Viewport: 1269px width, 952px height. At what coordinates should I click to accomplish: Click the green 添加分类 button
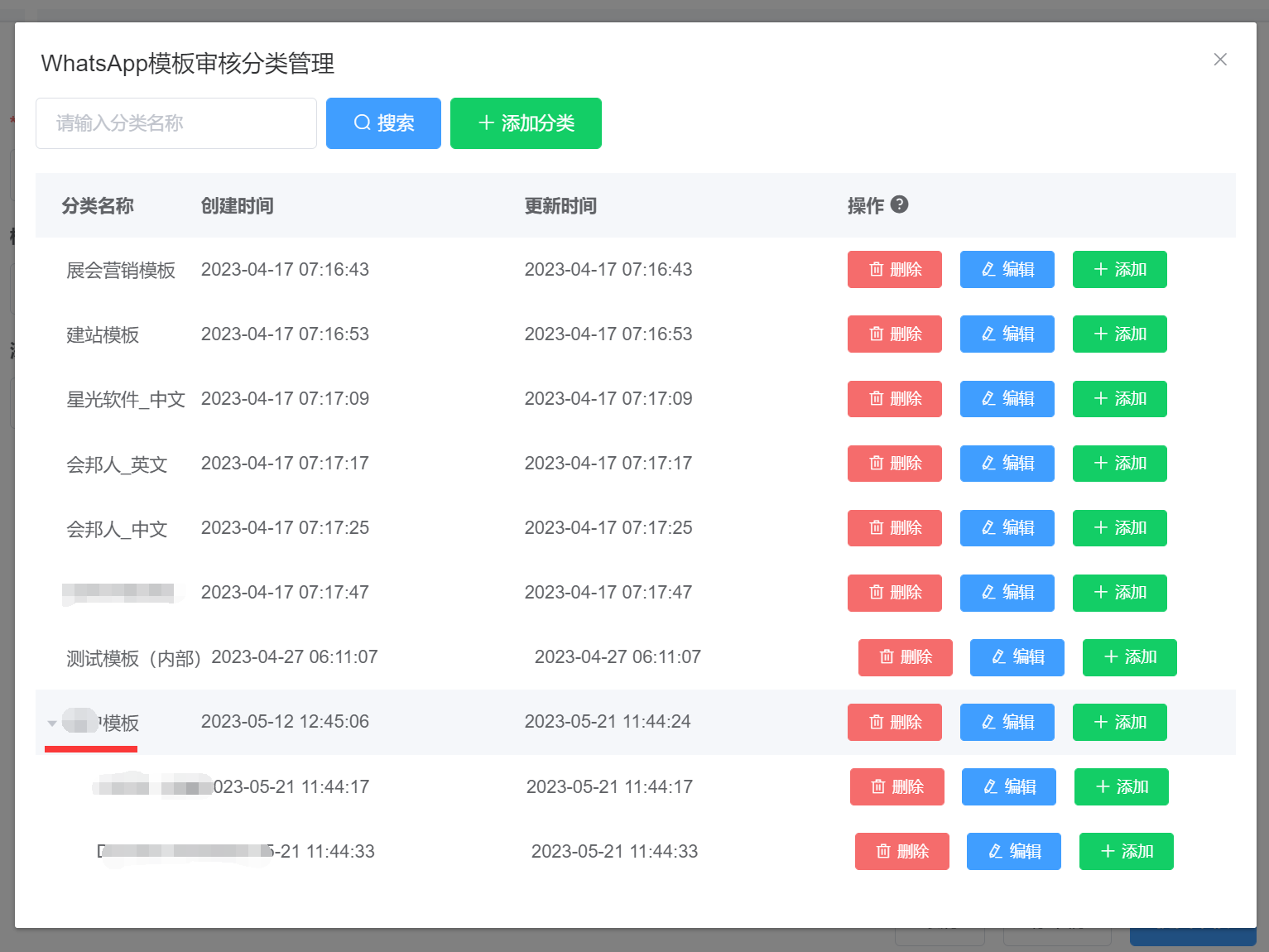(526, 123)
